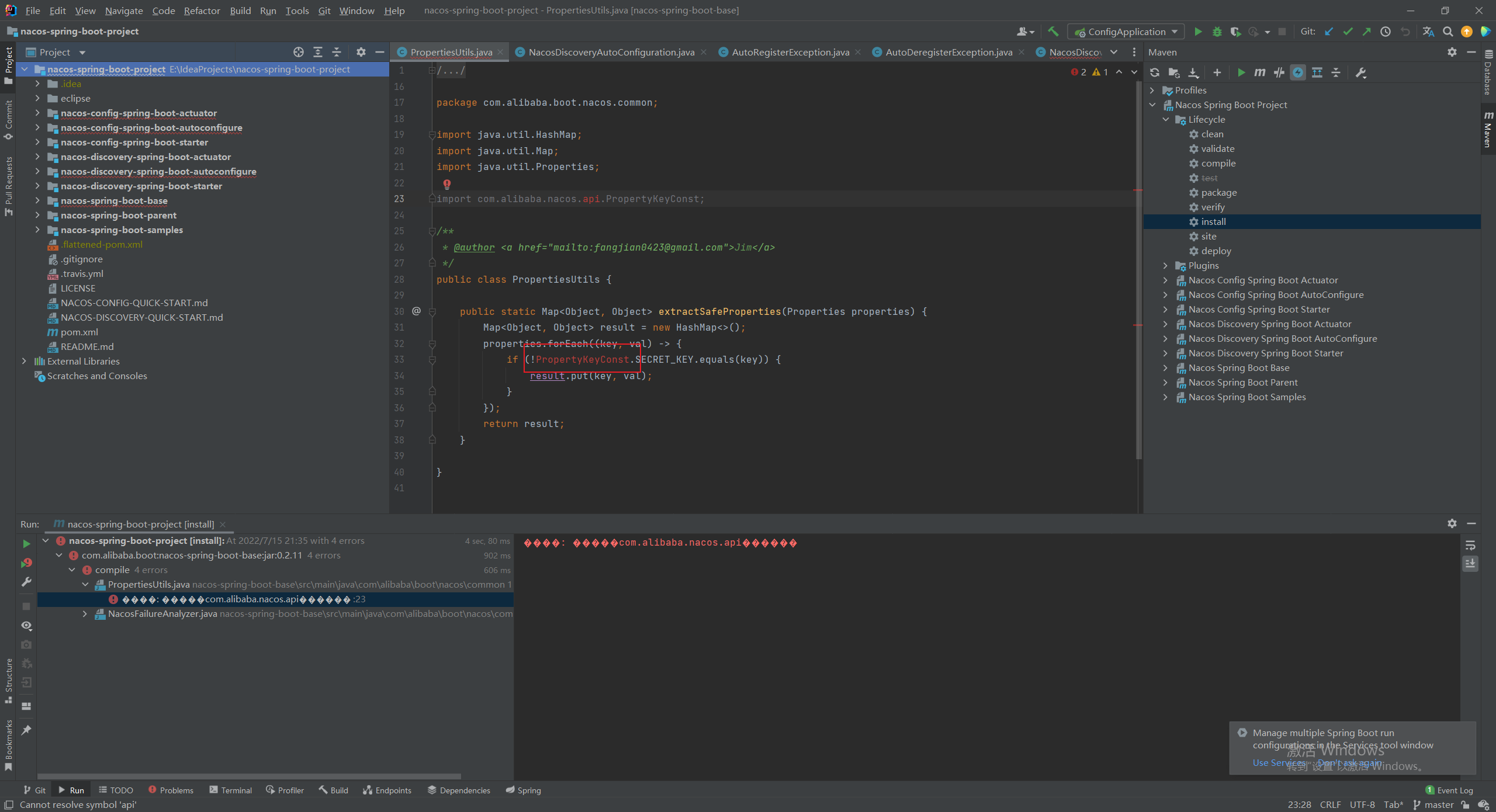
Task: Execute Maven goal with the m icon
Action: tap(1260, 72)
